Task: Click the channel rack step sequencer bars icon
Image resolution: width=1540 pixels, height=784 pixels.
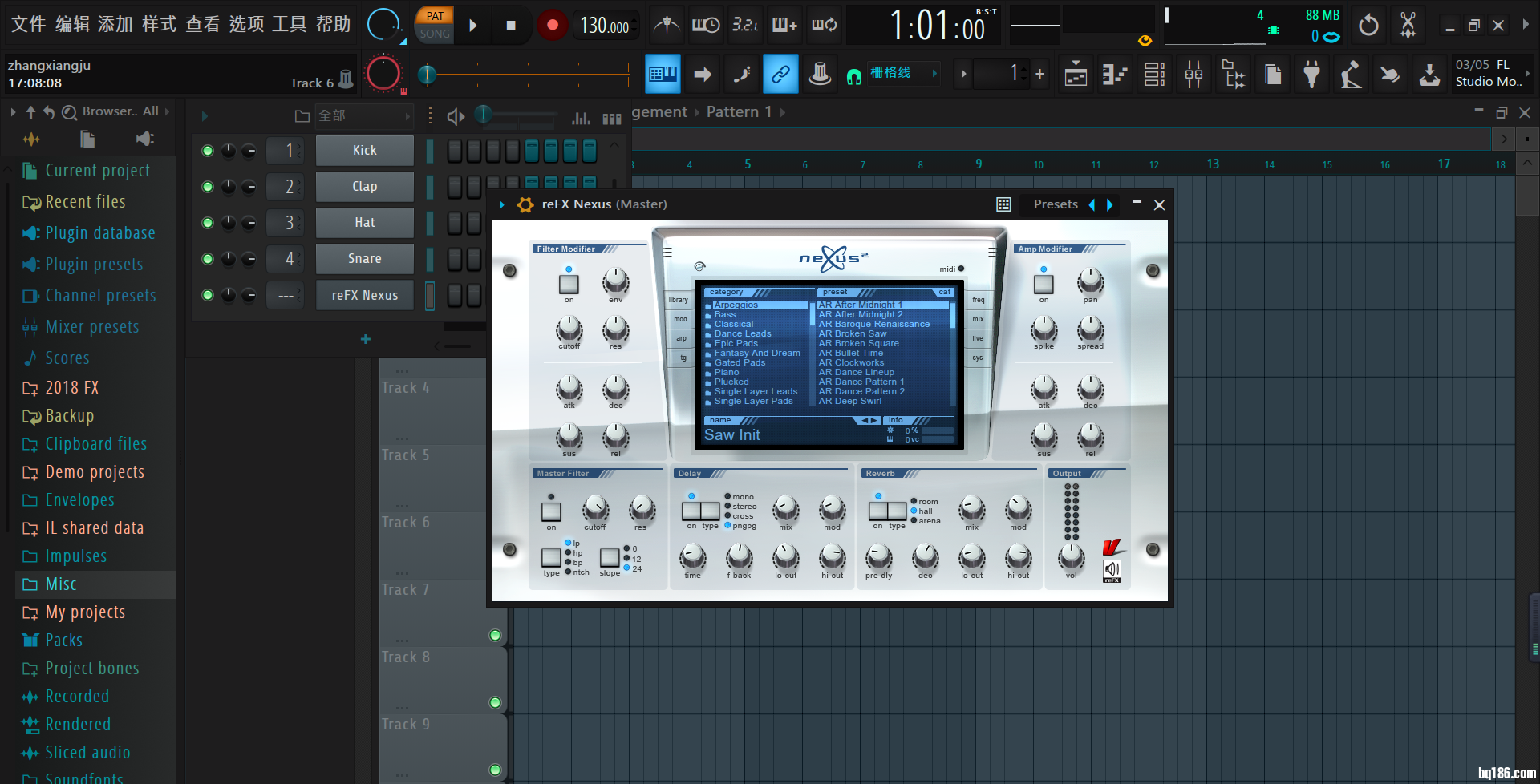Action: pyautogui.click(x=612, y=119)
